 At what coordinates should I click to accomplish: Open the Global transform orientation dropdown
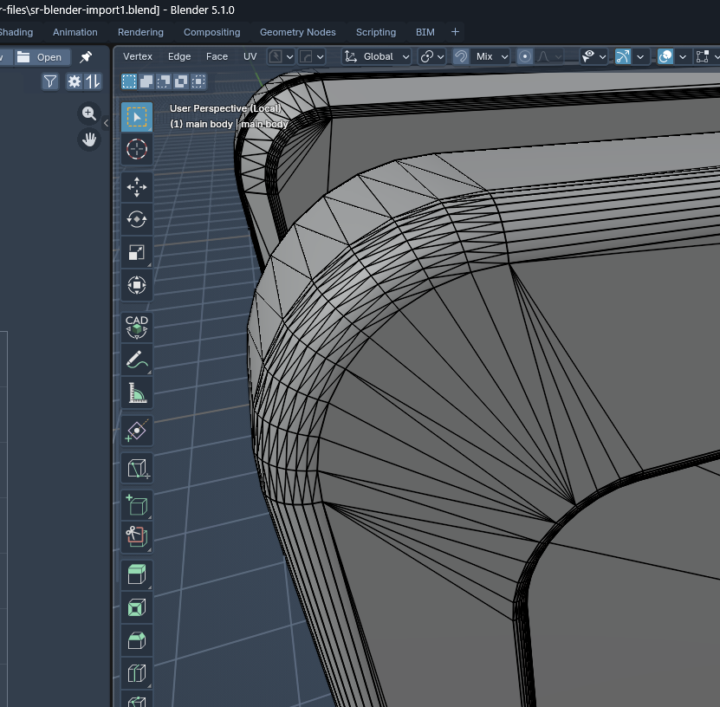(x=377, y=56)
